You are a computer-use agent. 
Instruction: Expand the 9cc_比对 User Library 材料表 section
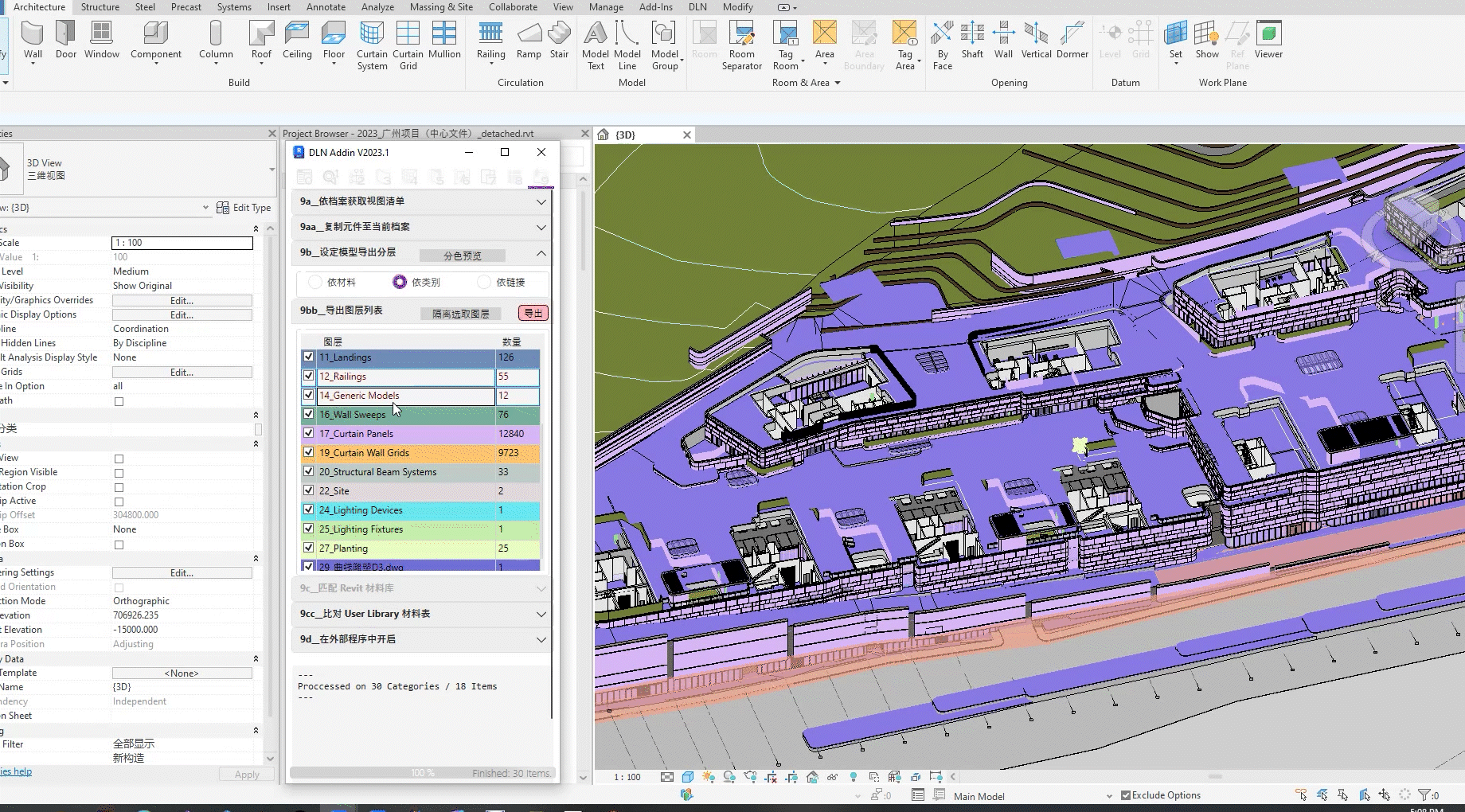tap(541, 614)
